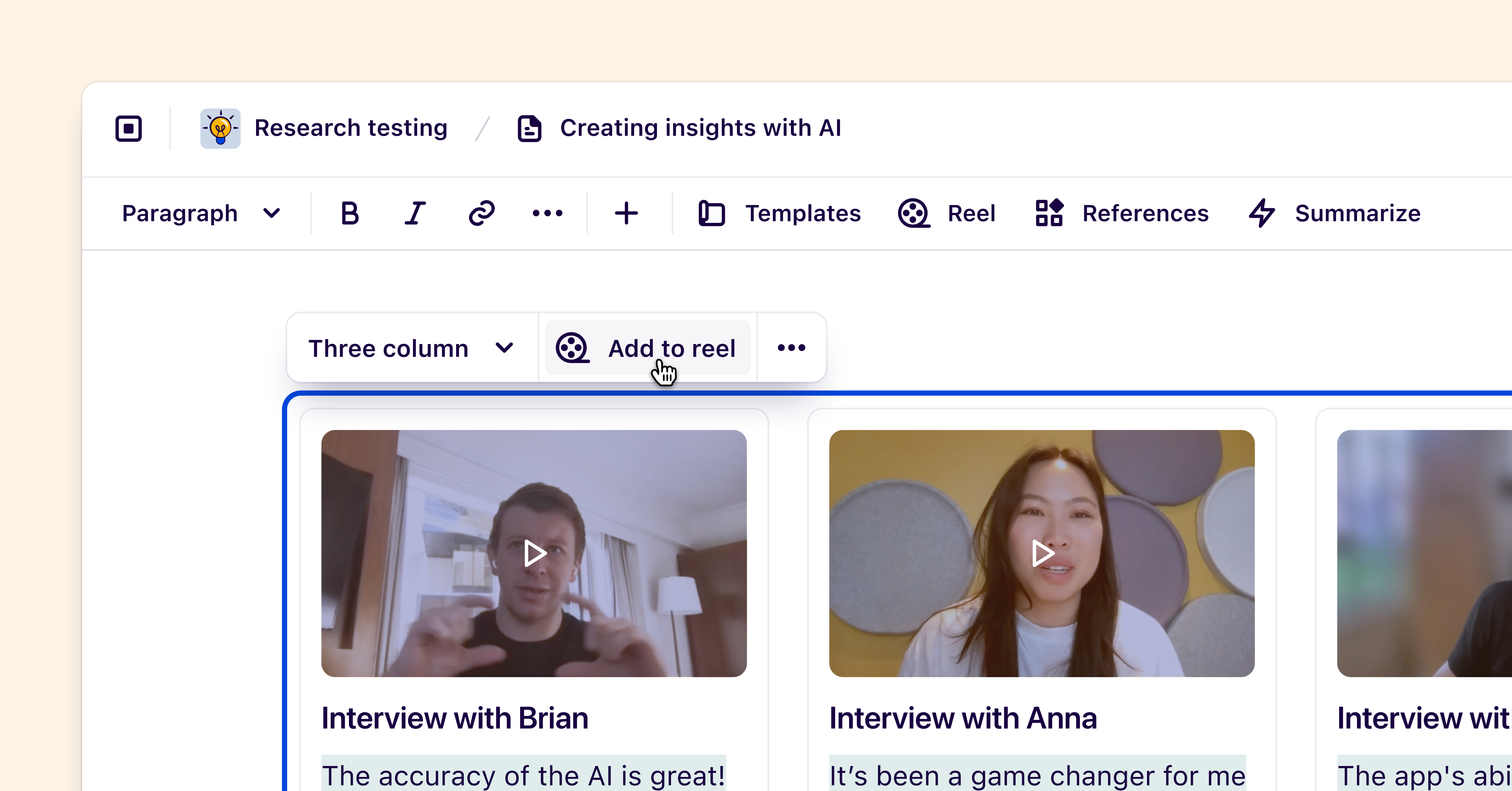The image size is (1512, 791).
Task: Toggle bold formatting
Action: pos(350,213)
